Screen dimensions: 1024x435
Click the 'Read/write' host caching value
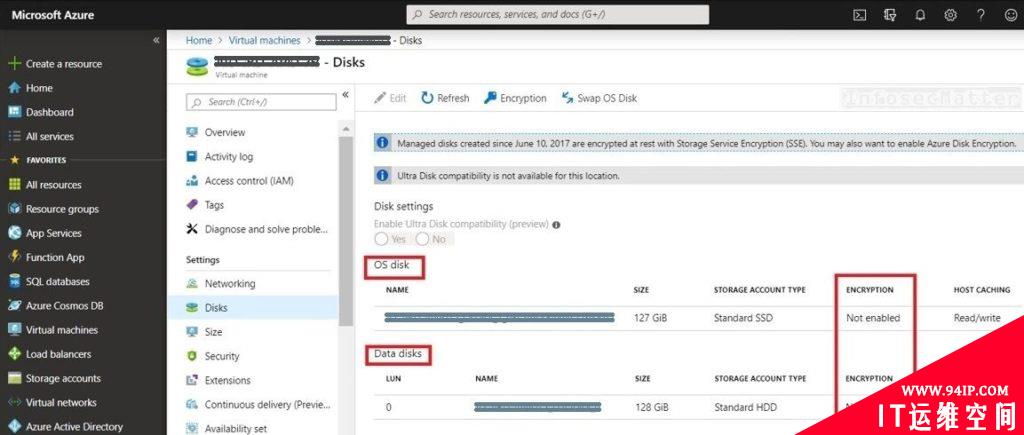(x=977, y=318)
